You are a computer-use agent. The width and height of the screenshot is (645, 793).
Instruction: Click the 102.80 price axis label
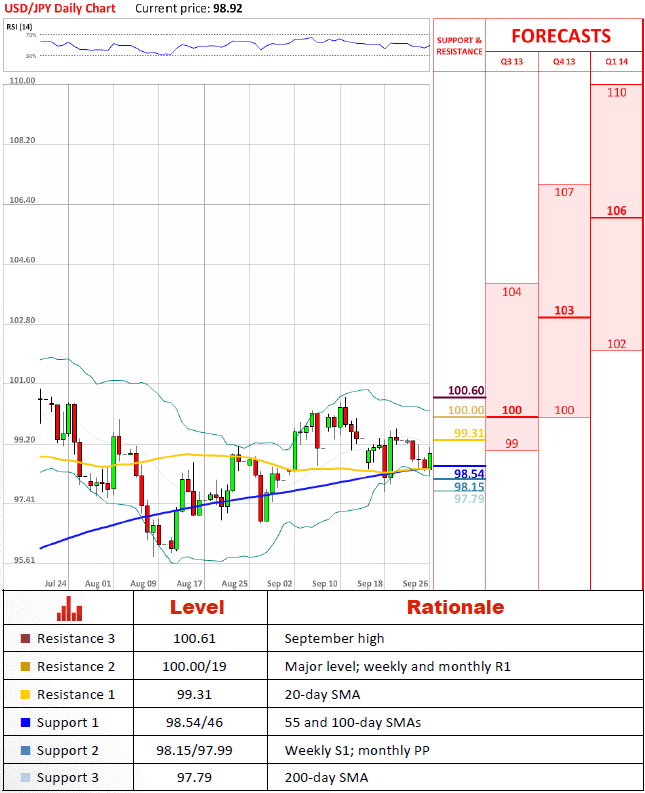(22, 320)
